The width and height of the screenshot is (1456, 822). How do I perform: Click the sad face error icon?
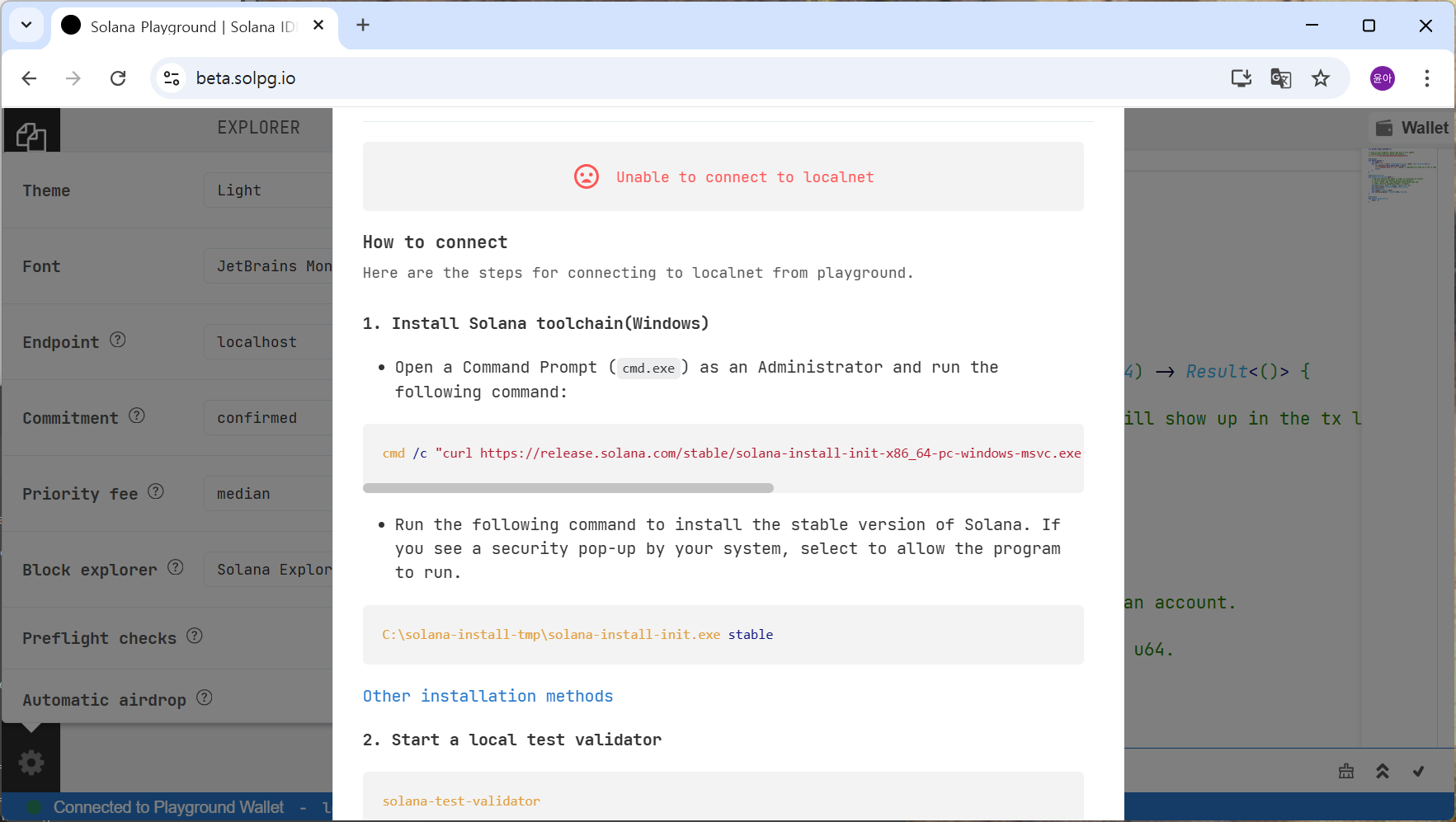[587, 176]
